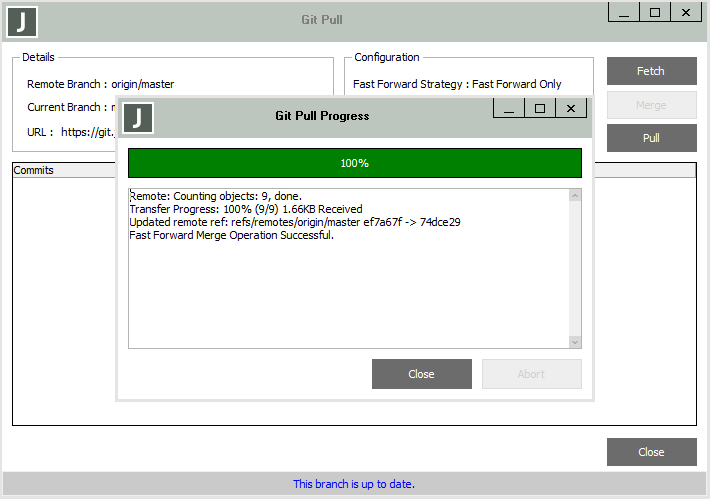Minimize the Git Pull Progress dialog
The width and height of the screenshot is (710, 499).
tap(509, 108)
